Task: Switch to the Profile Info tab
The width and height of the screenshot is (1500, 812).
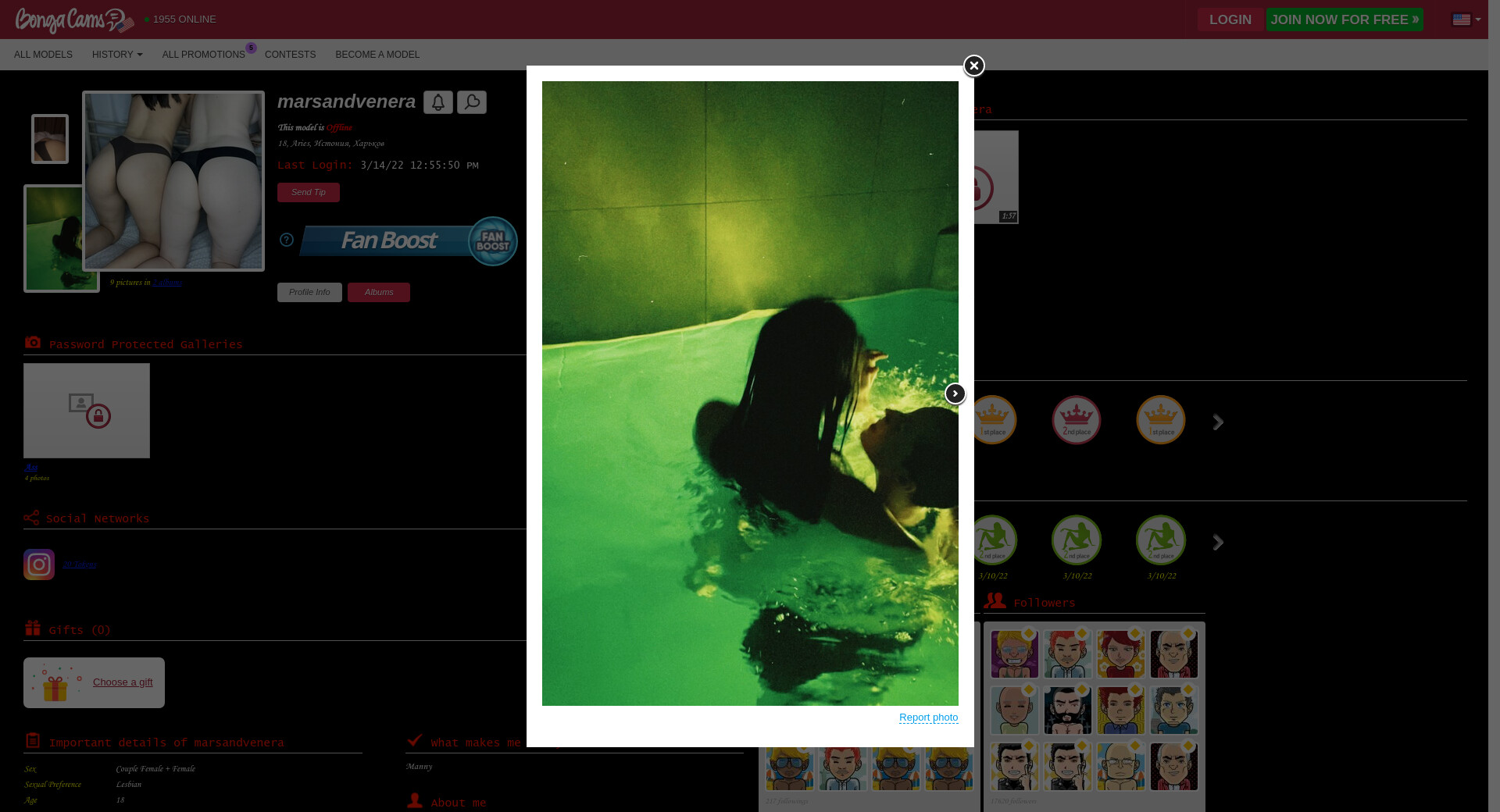Action: pyautogui.click(x=309, y=292)
